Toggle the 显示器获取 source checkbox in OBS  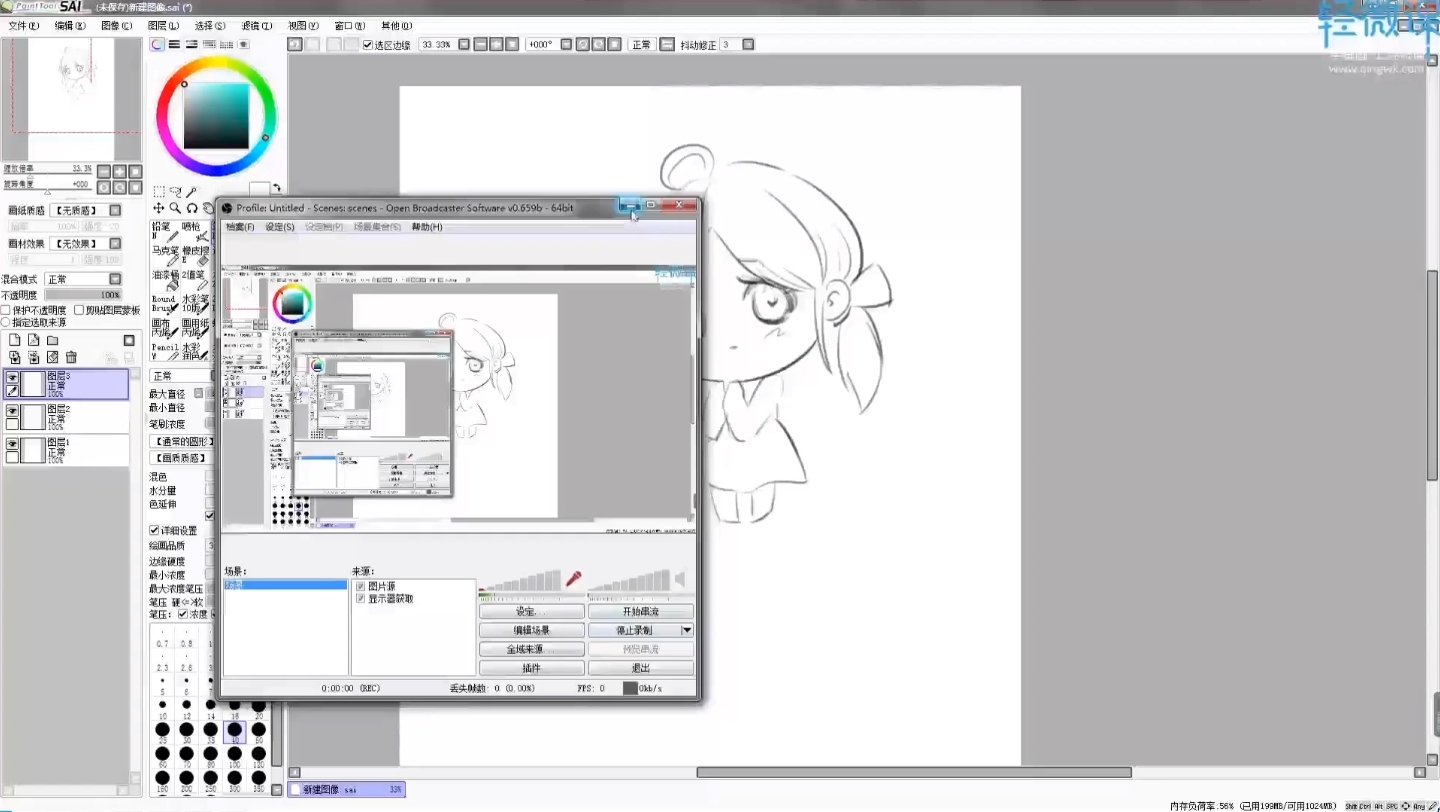(x=361, y=598)
